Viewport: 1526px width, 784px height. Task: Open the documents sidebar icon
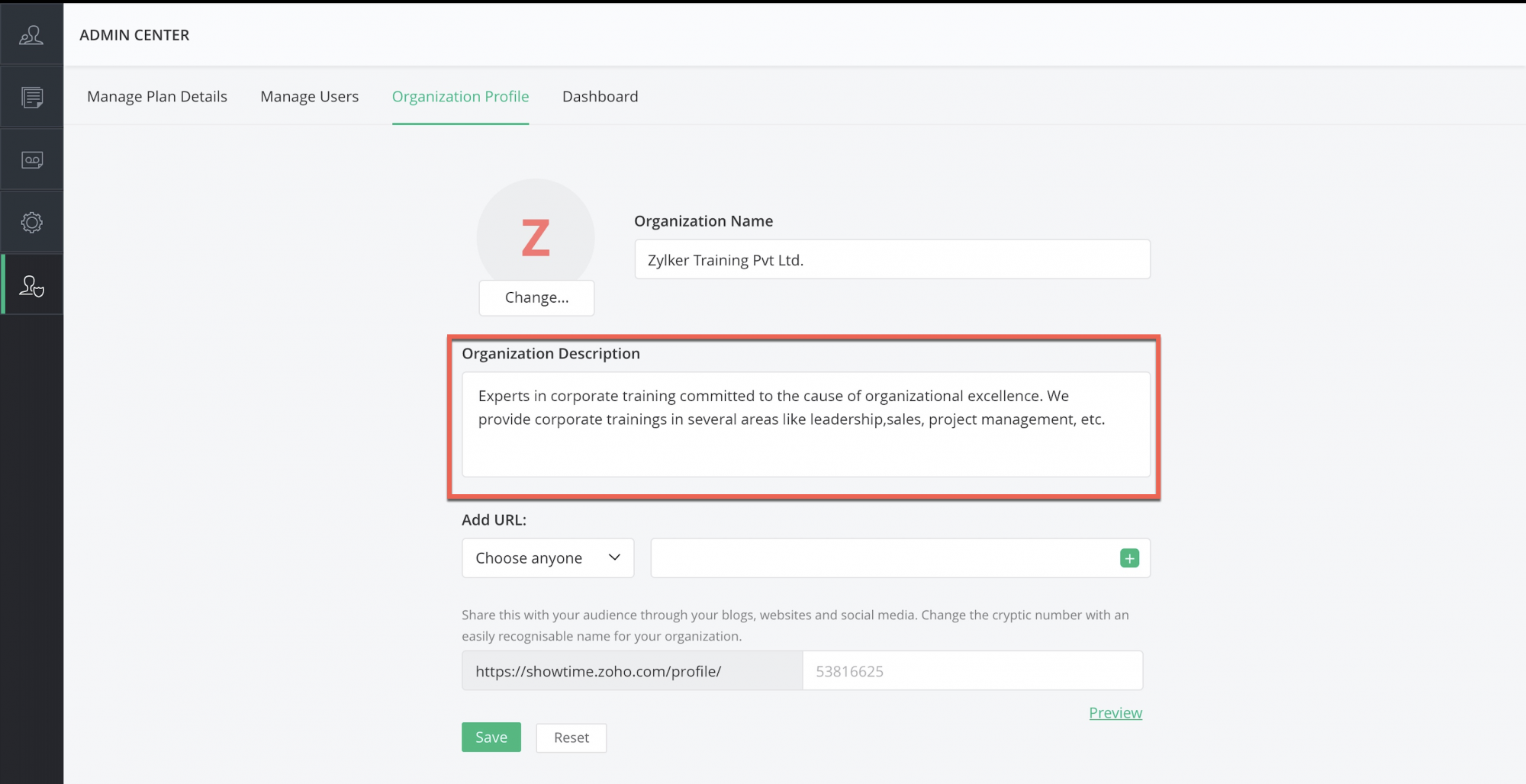[31, 98]
